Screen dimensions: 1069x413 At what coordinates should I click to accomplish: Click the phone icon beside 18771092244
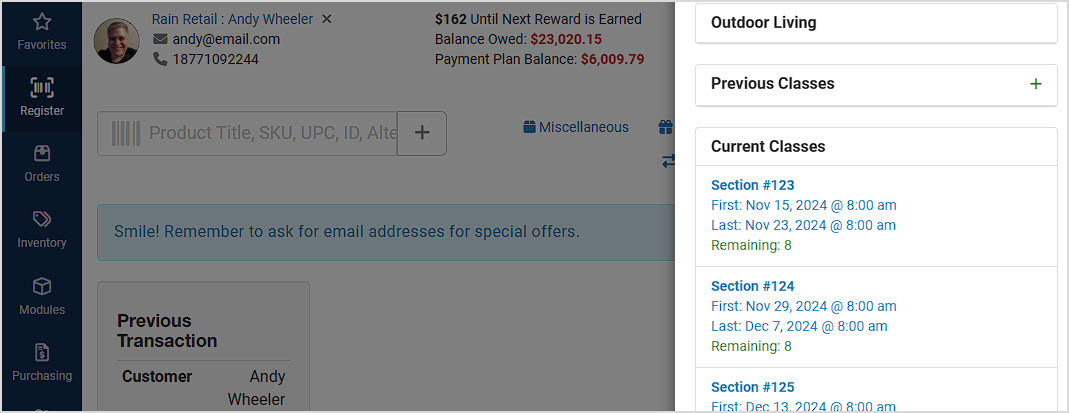(160, 59)
